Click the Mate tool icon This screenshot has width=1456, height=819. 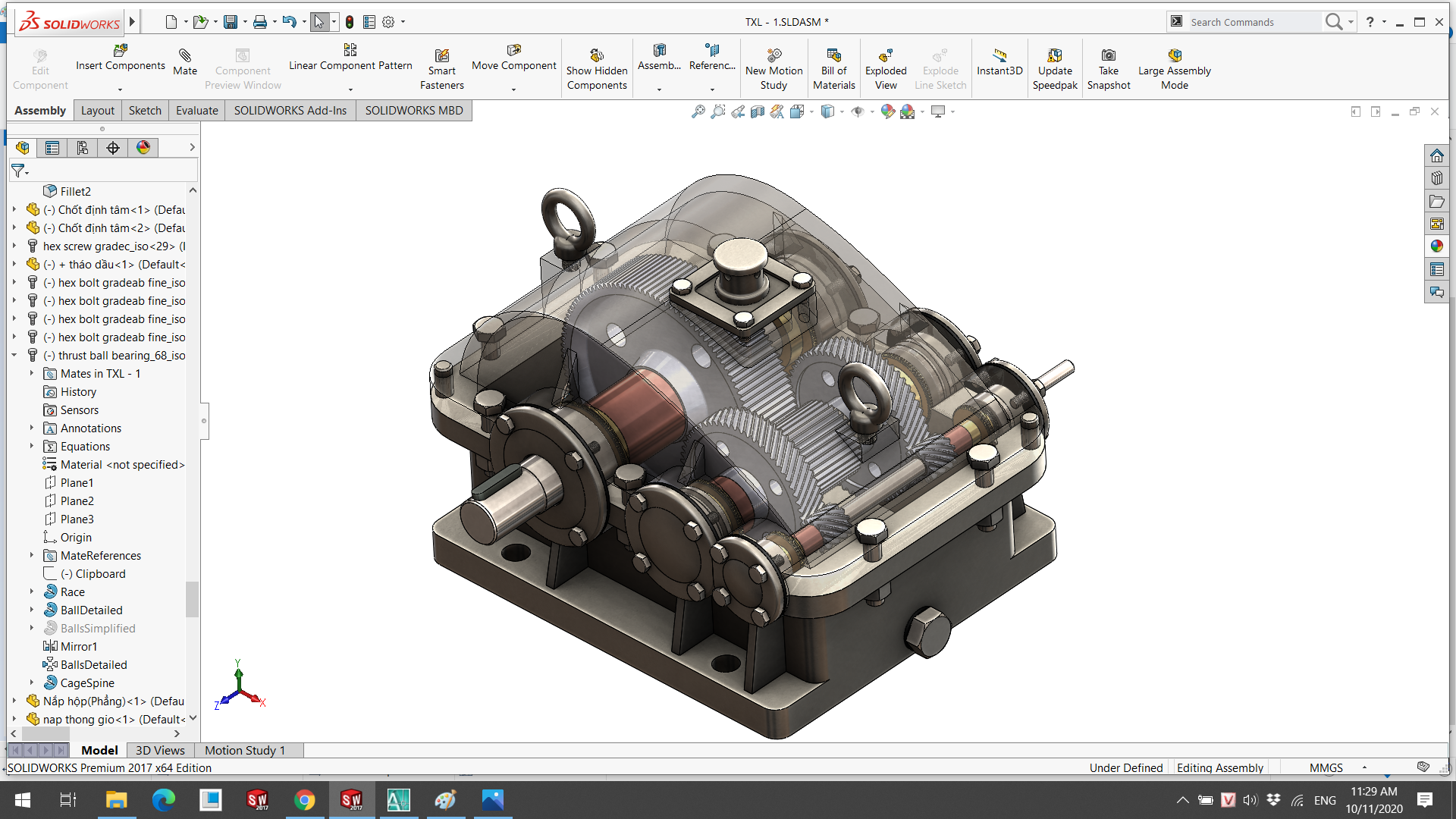[184, 55]
